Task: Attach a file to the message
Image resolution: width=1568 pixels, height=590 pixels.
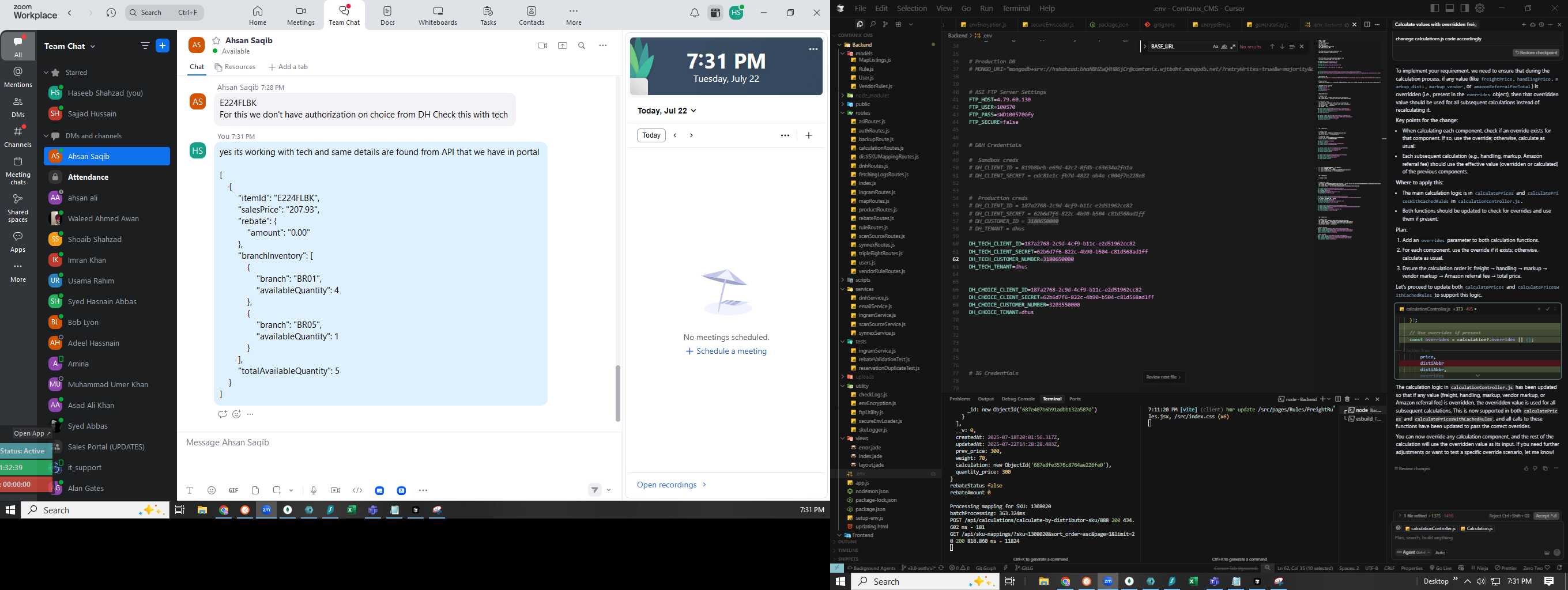Action: pyautogui.click(x=255, y=490)
